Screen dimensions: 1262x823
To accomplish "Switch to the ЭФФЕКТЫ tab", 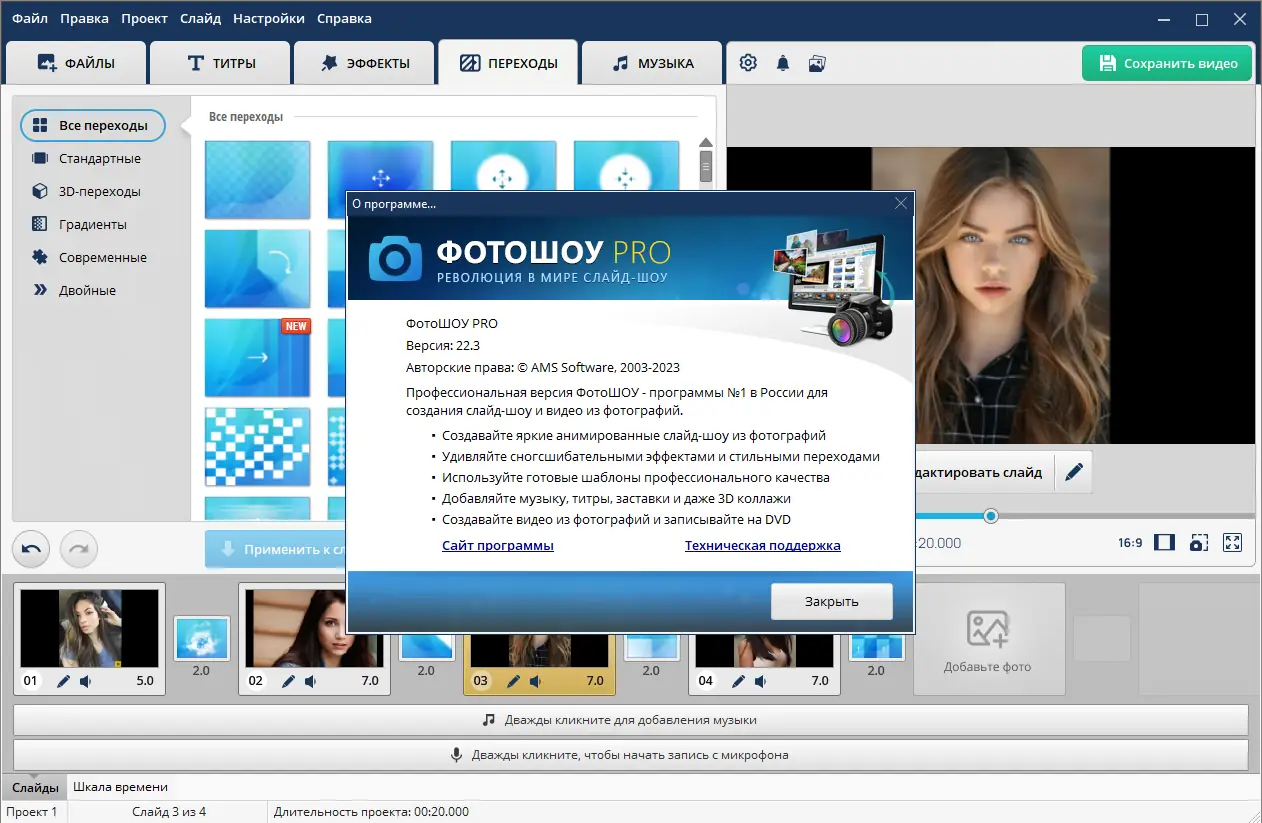I will click(365, 63).
